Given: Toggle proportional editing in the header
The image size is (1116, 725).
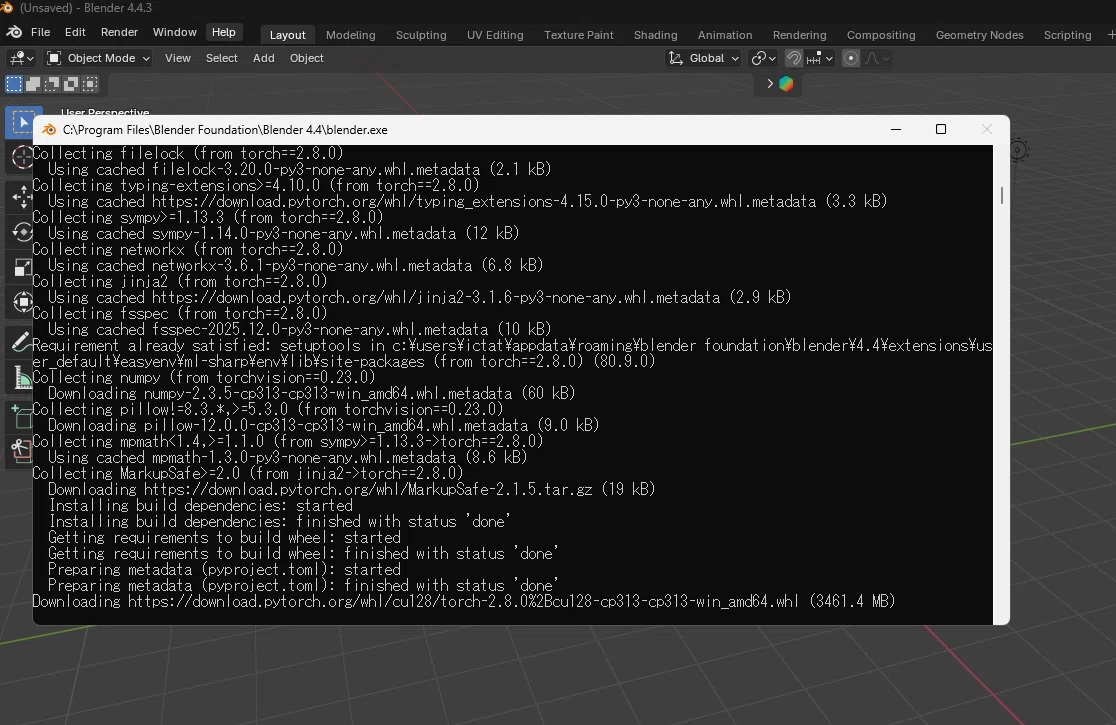Looking at the screenshot, I should (x=851, y=58).
